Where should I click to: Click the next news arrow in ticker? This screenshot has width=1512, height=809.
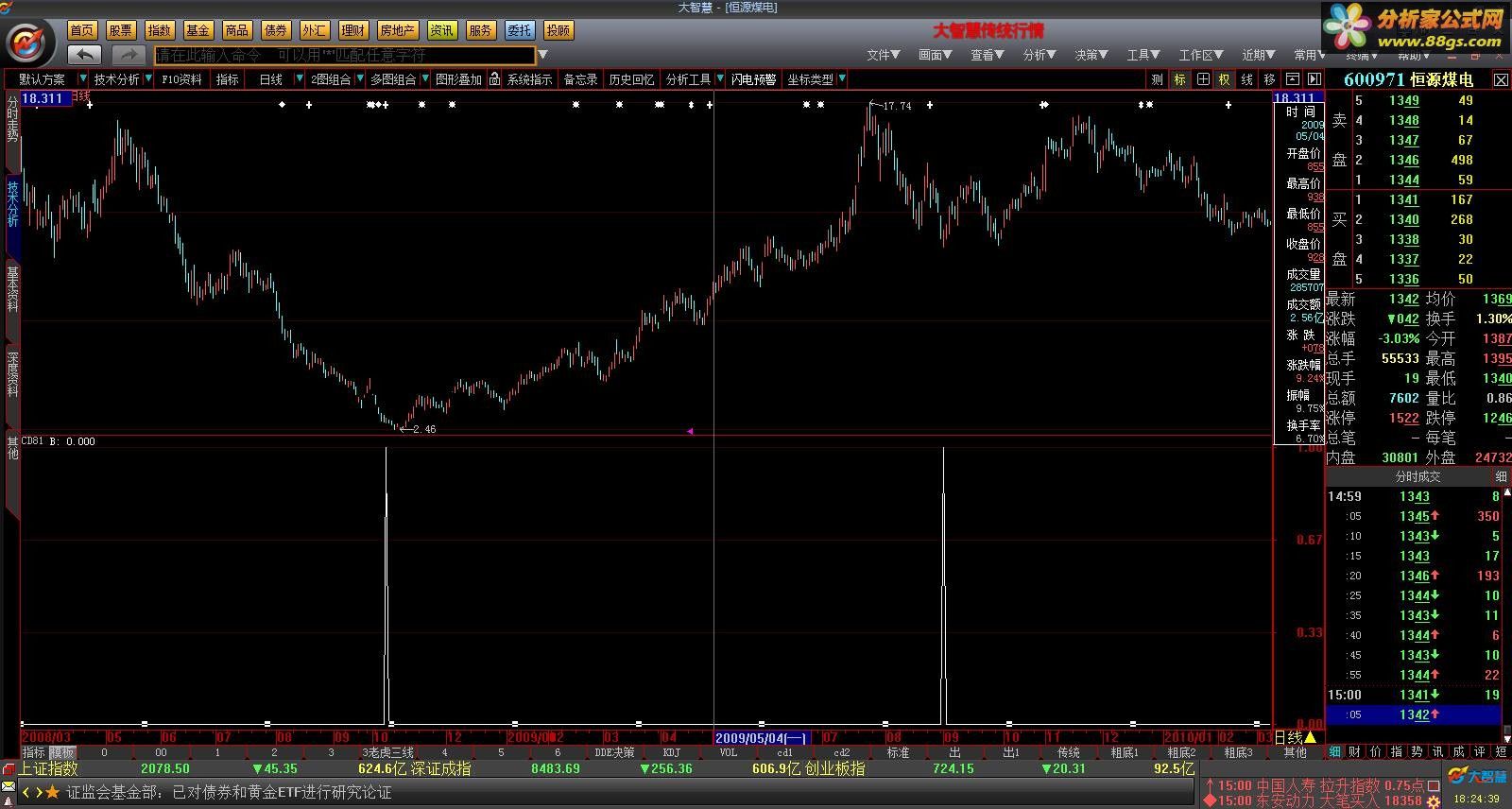tap(39, 792)
